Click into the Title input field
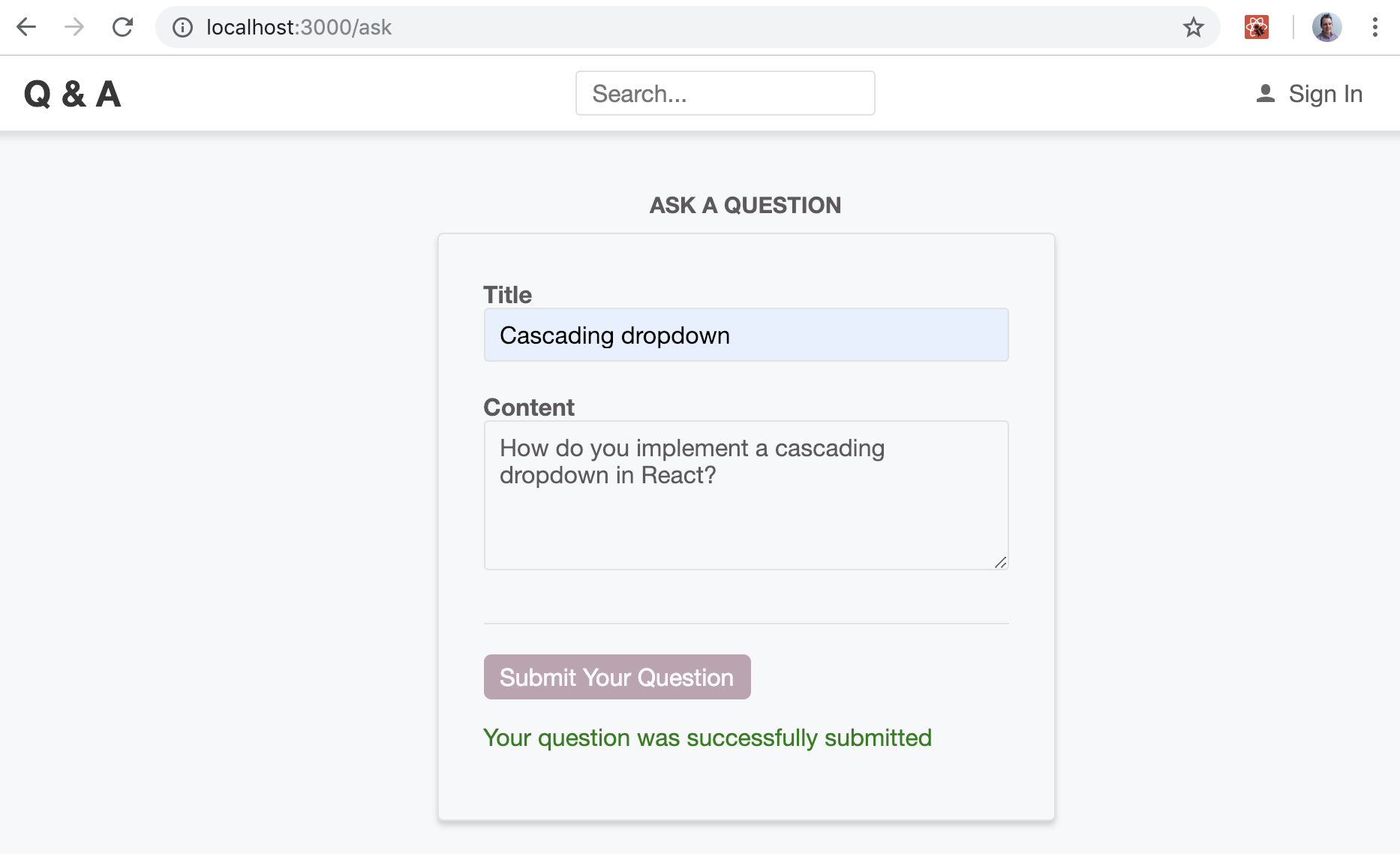Screen dimensions: 1400x854 pos(746,335)
